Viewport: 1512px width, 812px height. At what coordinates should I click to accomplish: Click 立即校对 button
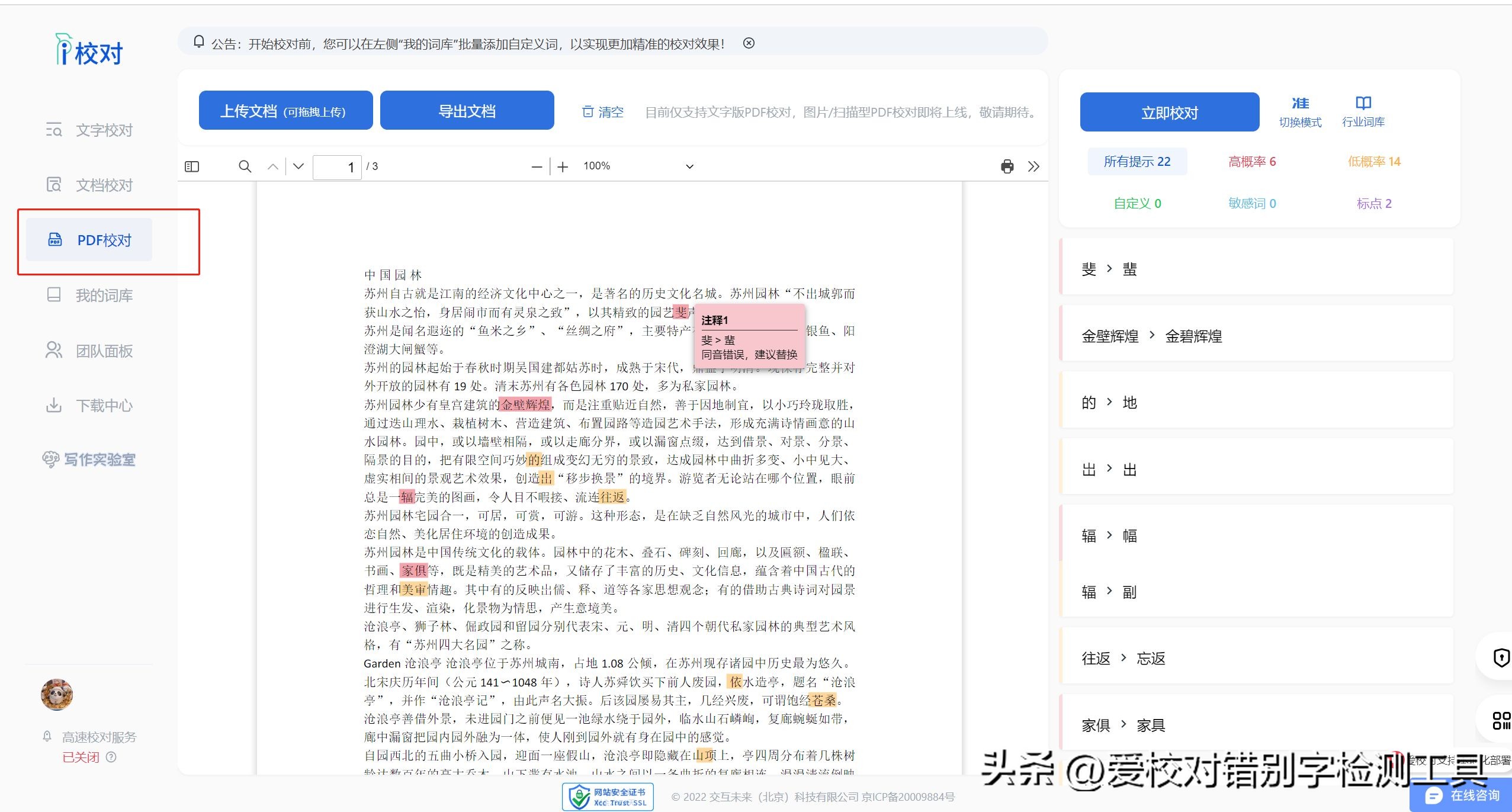point(1169,112)
